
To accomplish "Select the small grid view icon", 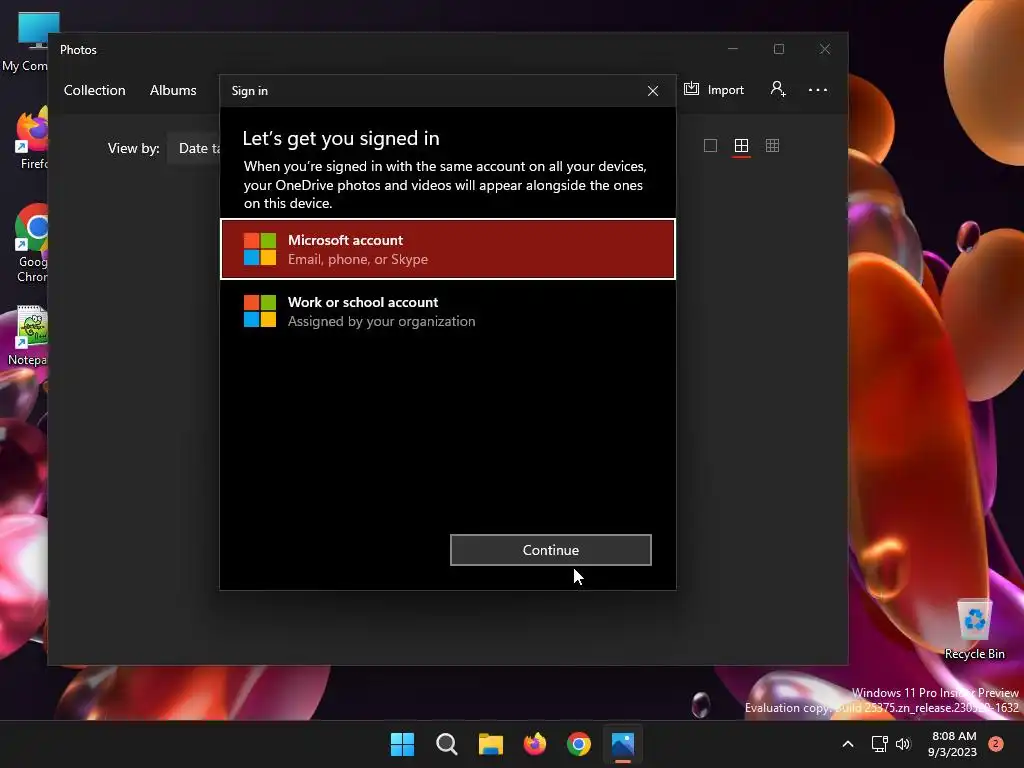I will click(773, 146).
